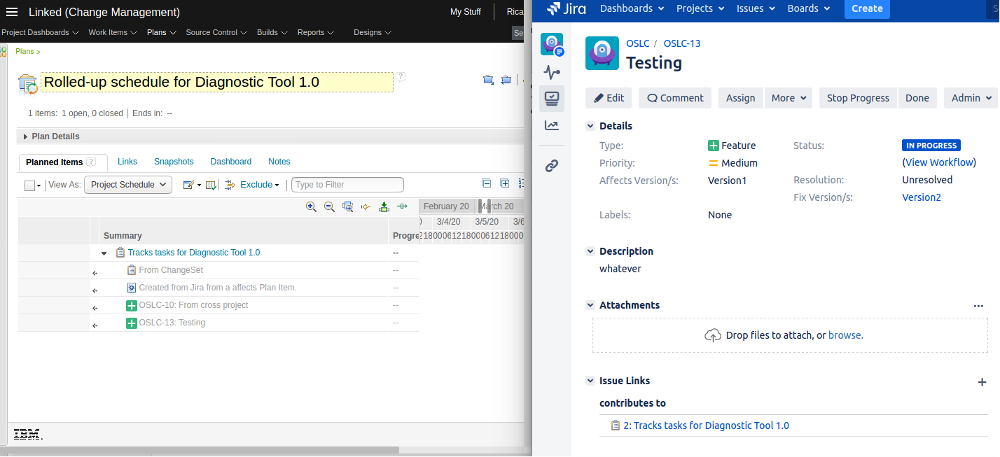1000x457 pixels.
Task: Open Project Dashboards menu
Action: click(x=40, y=32)
